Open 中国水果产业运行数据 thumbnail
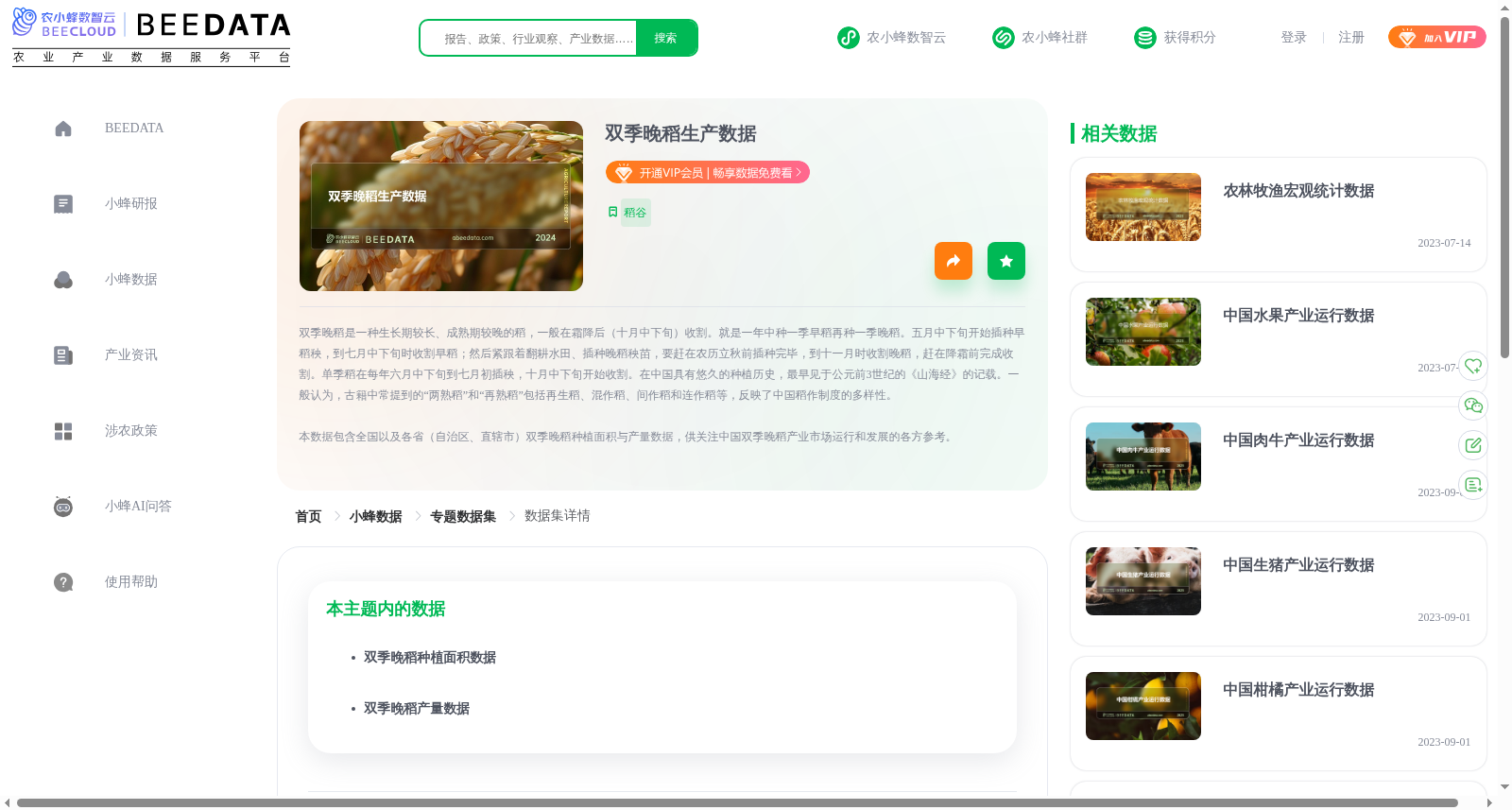 (x=1143, y=332)
